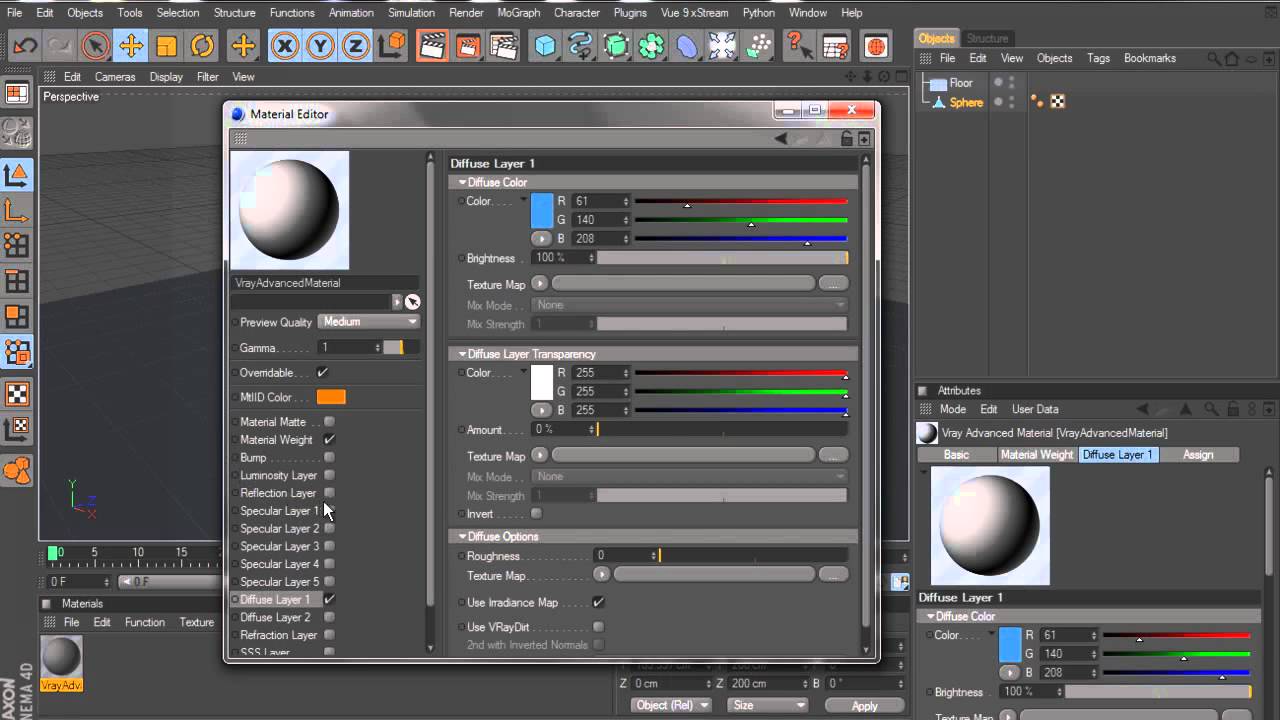Open the Render menu
Viewport: 1280px width, 720px height.
tap(467, 13)
